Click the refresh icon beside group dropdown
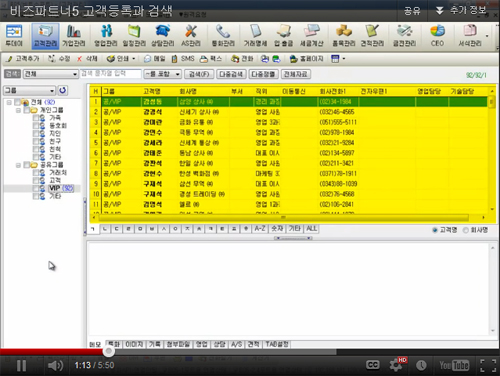Viewport: 500px width, 376px height. pyautogui.click(x=62, y=90)
